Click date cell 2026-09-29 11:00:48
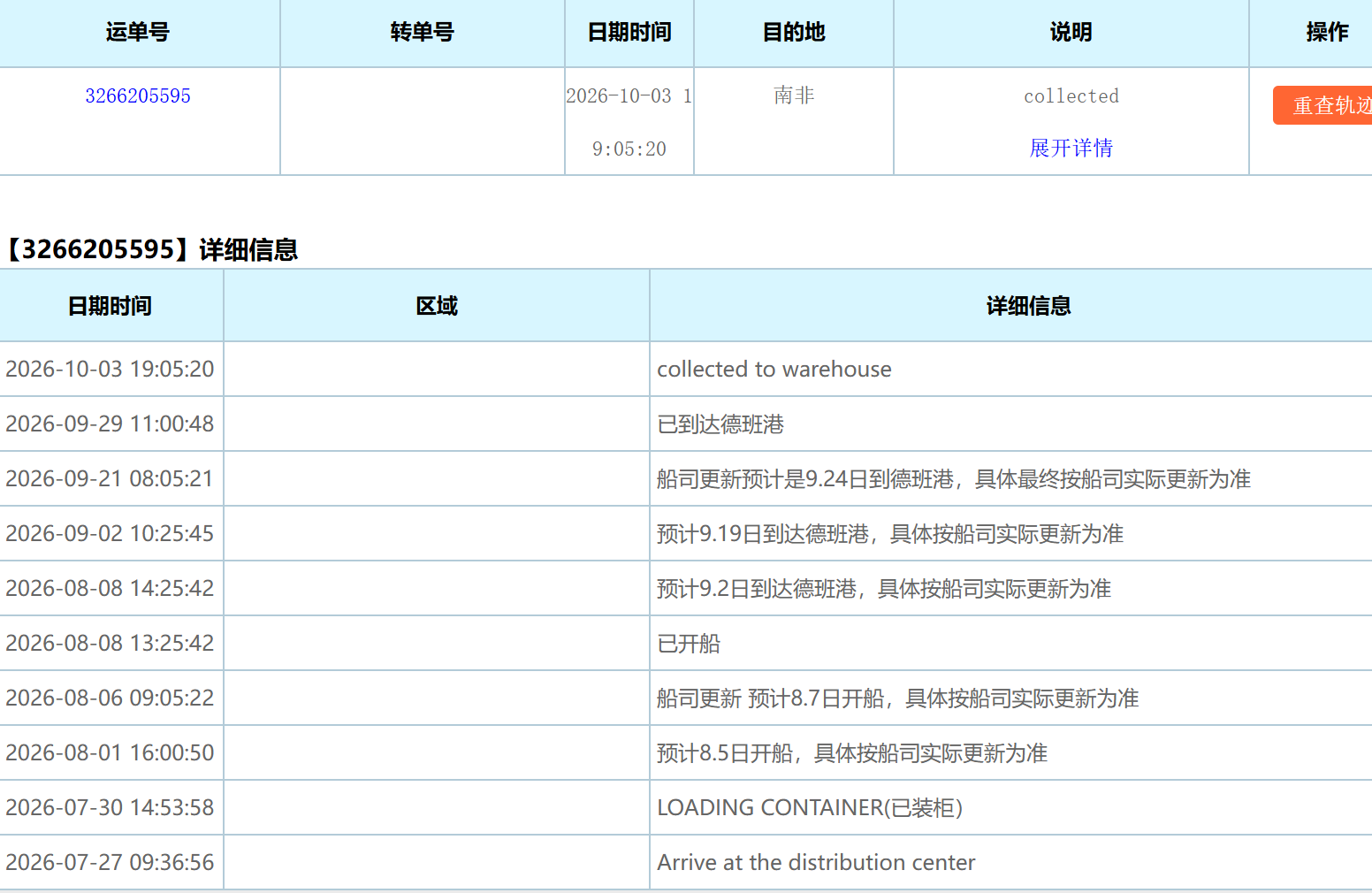The width and height of the screenshot is (1372, 893). pyautogui.click(x=111, y=424)
